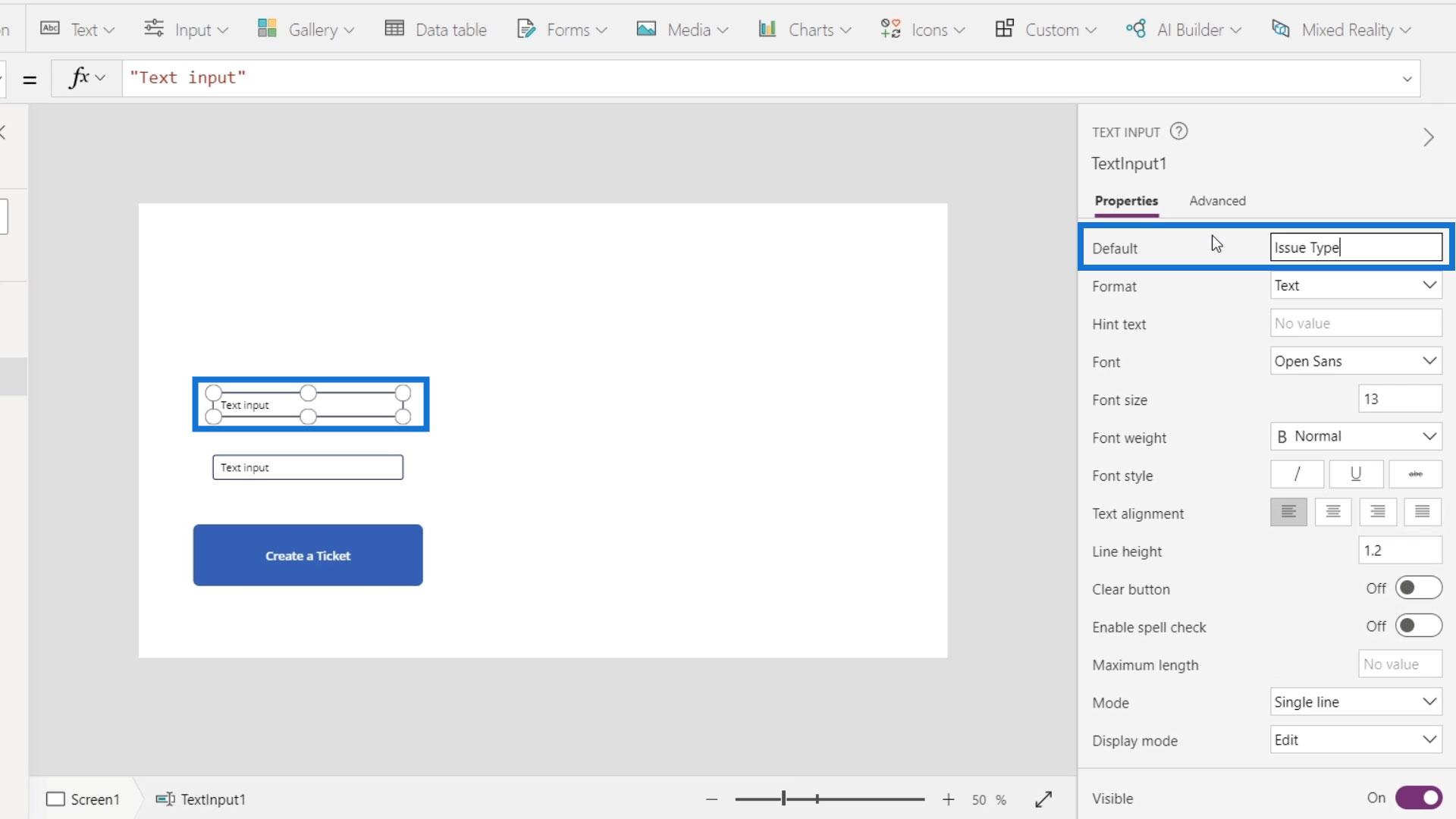Click the underline font style icon
Viewport: 1456px width, 819px height.
pos(1356,475)
